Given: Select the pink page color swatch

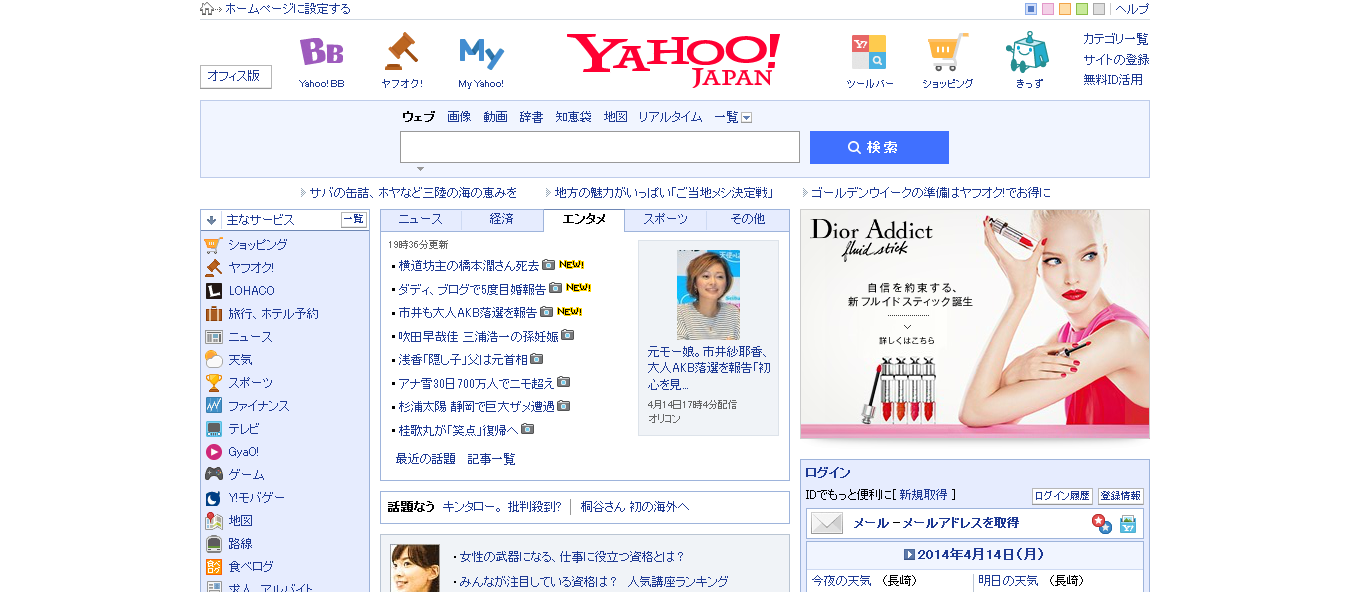Looking at the screenshot, I should pyautogui.click(x=1048, y=9).
